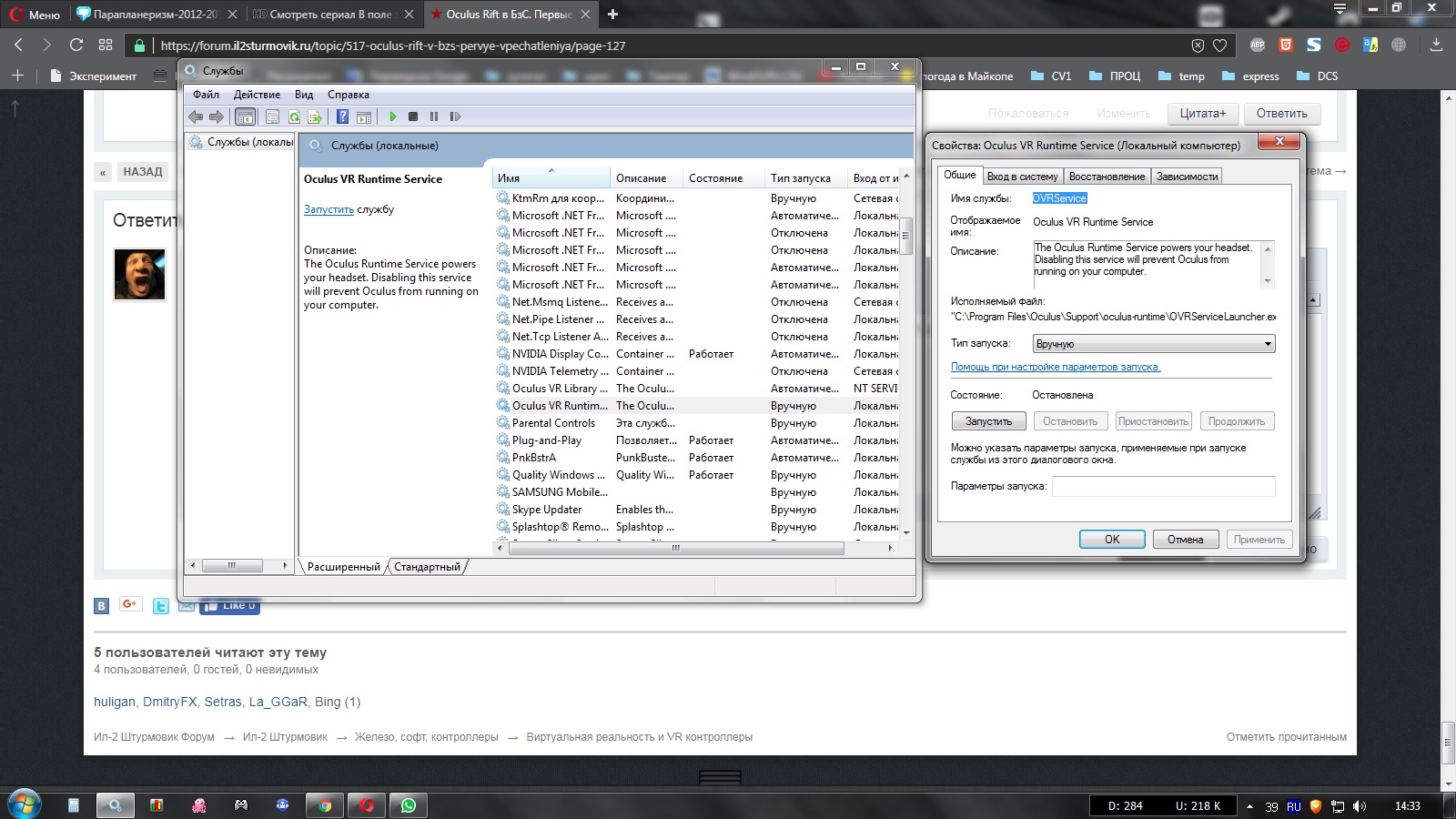This screenshot has width=1456, height=819.
Task: Open the Вид menu in Services
Action: tap(304, 95)
